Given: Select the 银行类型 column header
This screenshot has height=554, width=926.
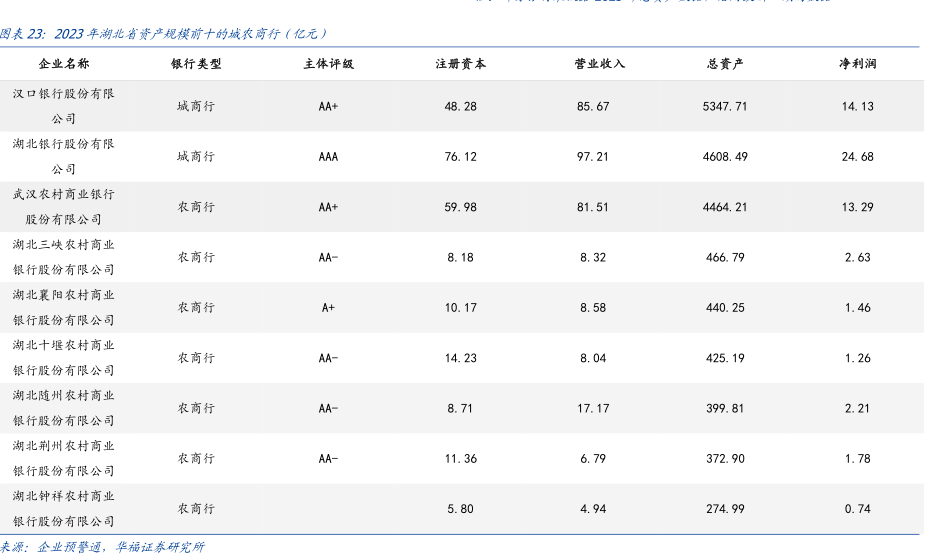Looking at the screenshot, I should click(196, 64).
